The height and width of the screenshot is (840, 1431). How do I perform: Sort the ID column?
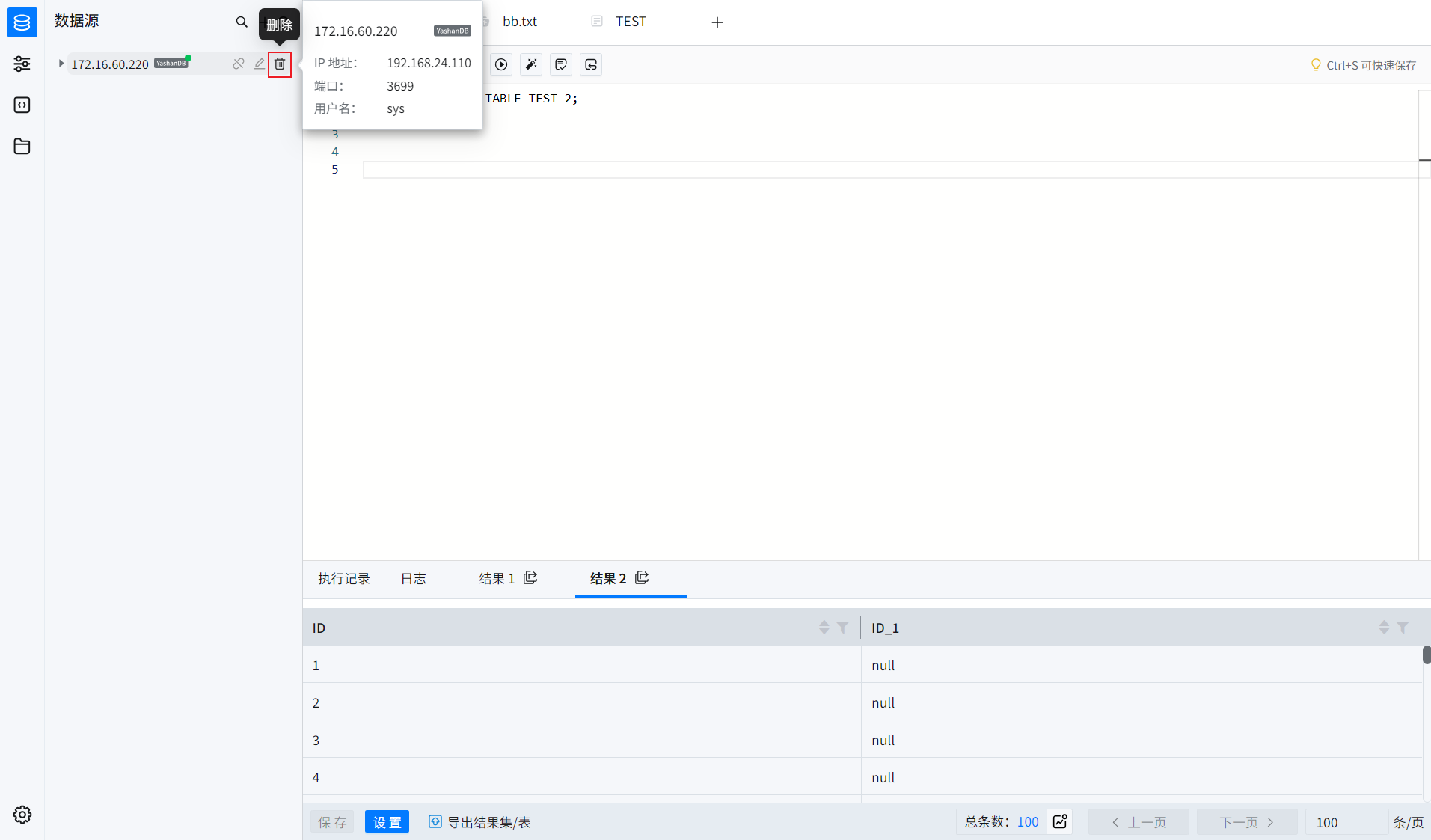click(x=824, y=628)
